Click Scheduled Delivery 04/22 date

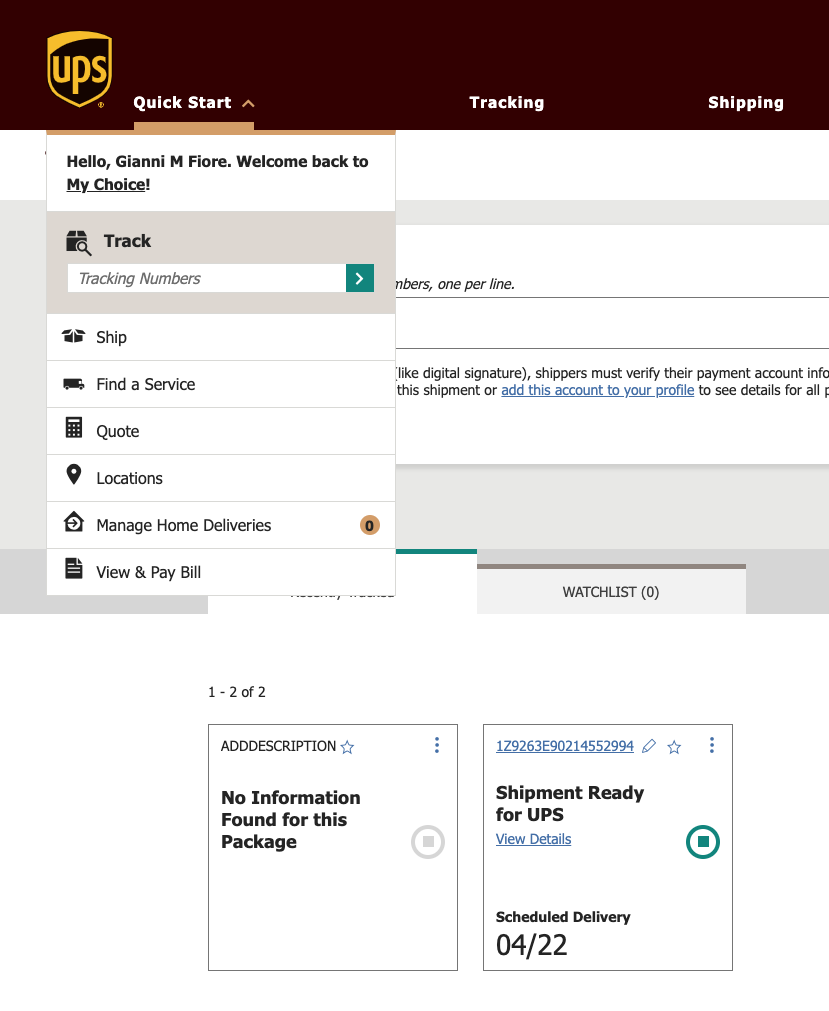tap(531, 945)
